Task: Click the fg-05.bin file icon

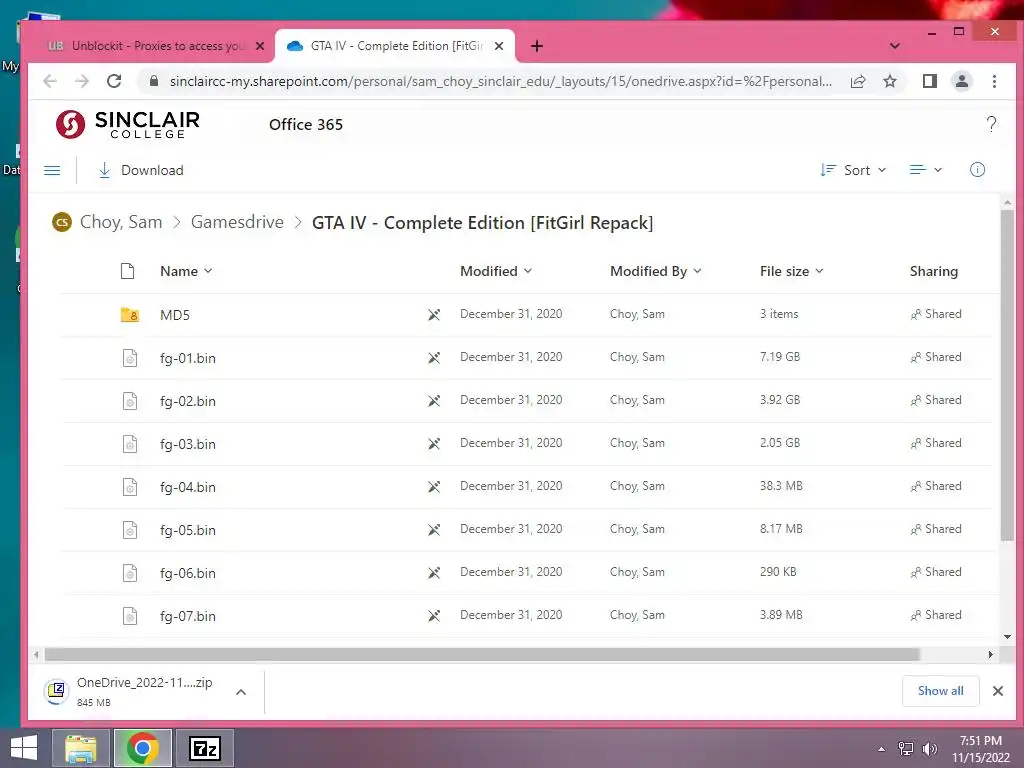Action: point(130,530)
